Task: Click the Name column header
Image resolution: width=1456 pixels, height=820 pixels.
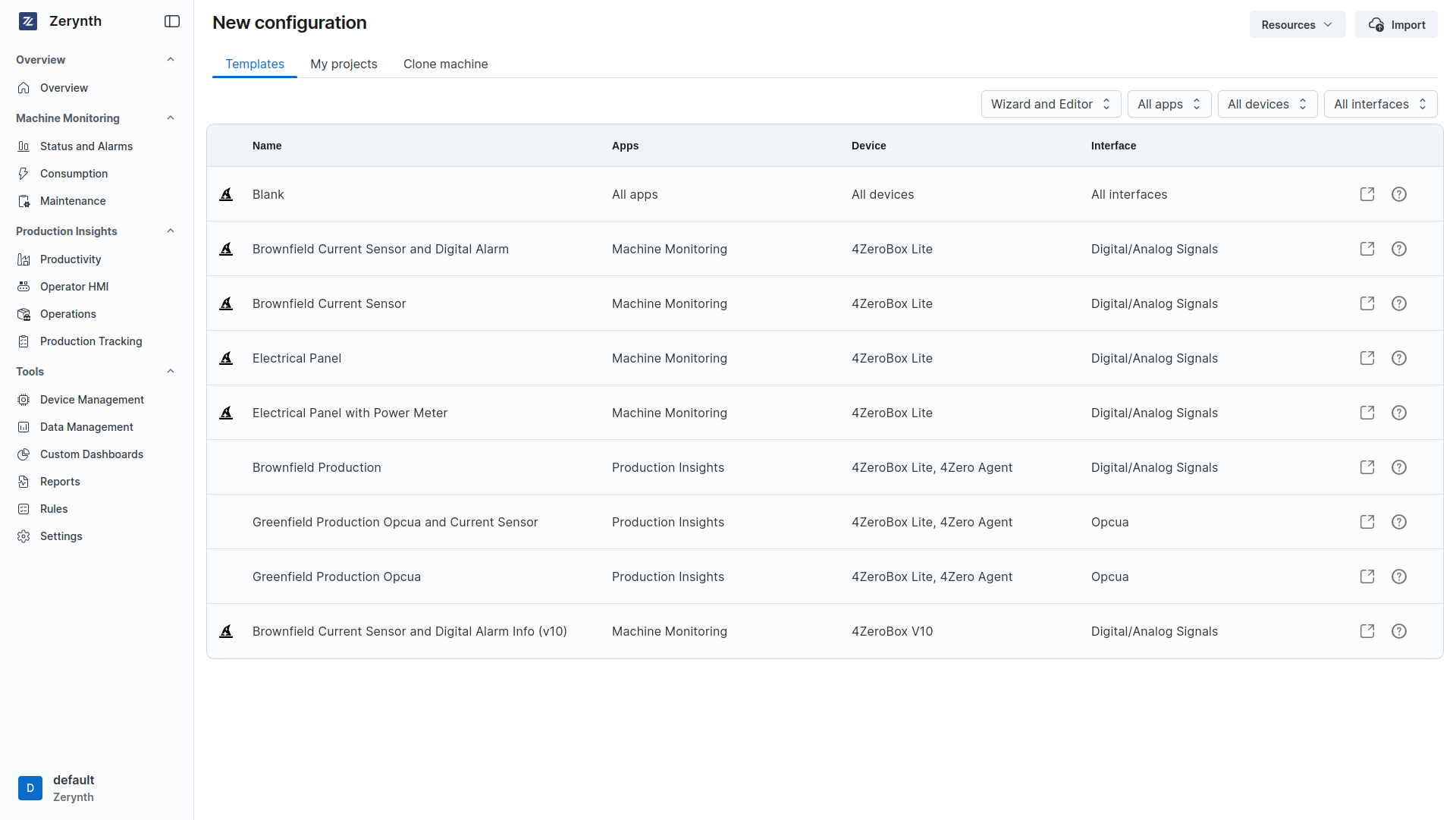Action: click(x=267, y=146)
